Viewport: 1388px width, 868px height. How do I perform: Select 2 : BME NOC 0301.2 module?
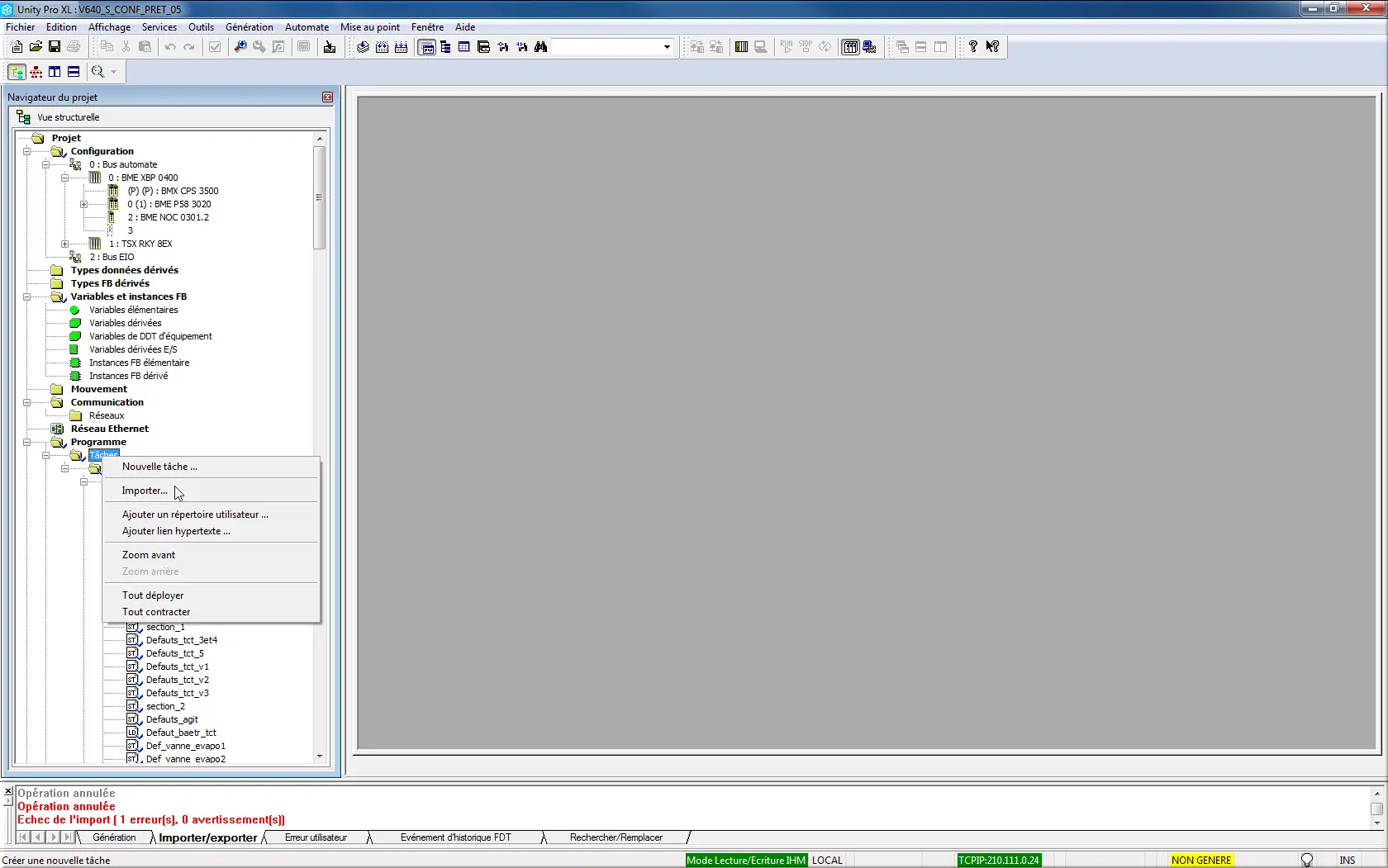(168, 217)
